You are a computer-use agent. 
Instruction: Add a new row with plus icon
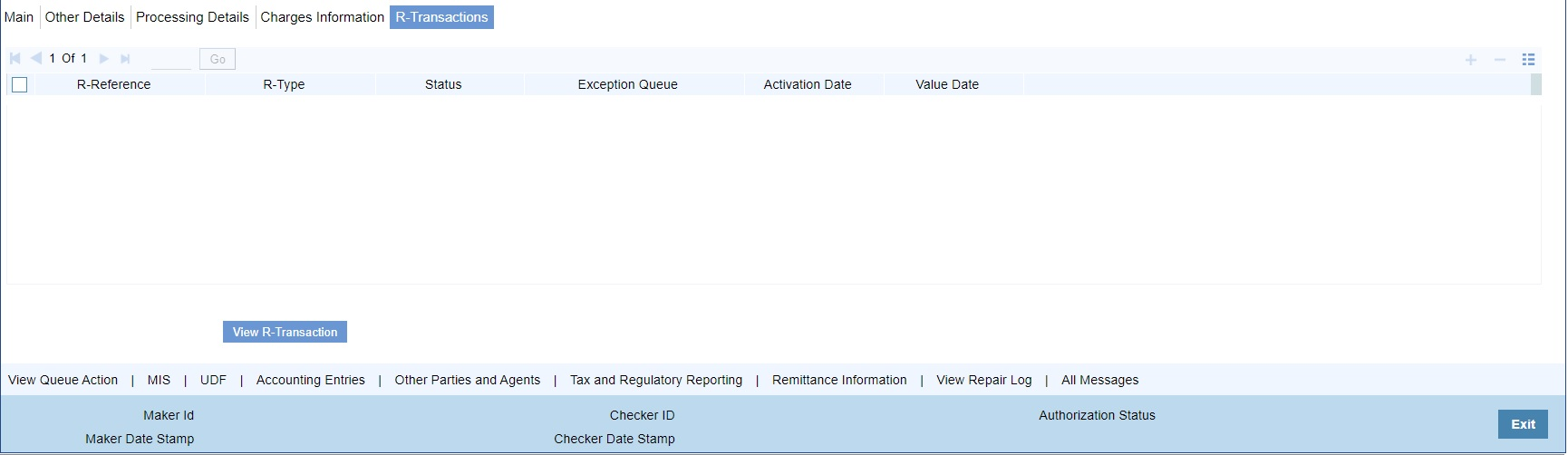pos(1471,60)
